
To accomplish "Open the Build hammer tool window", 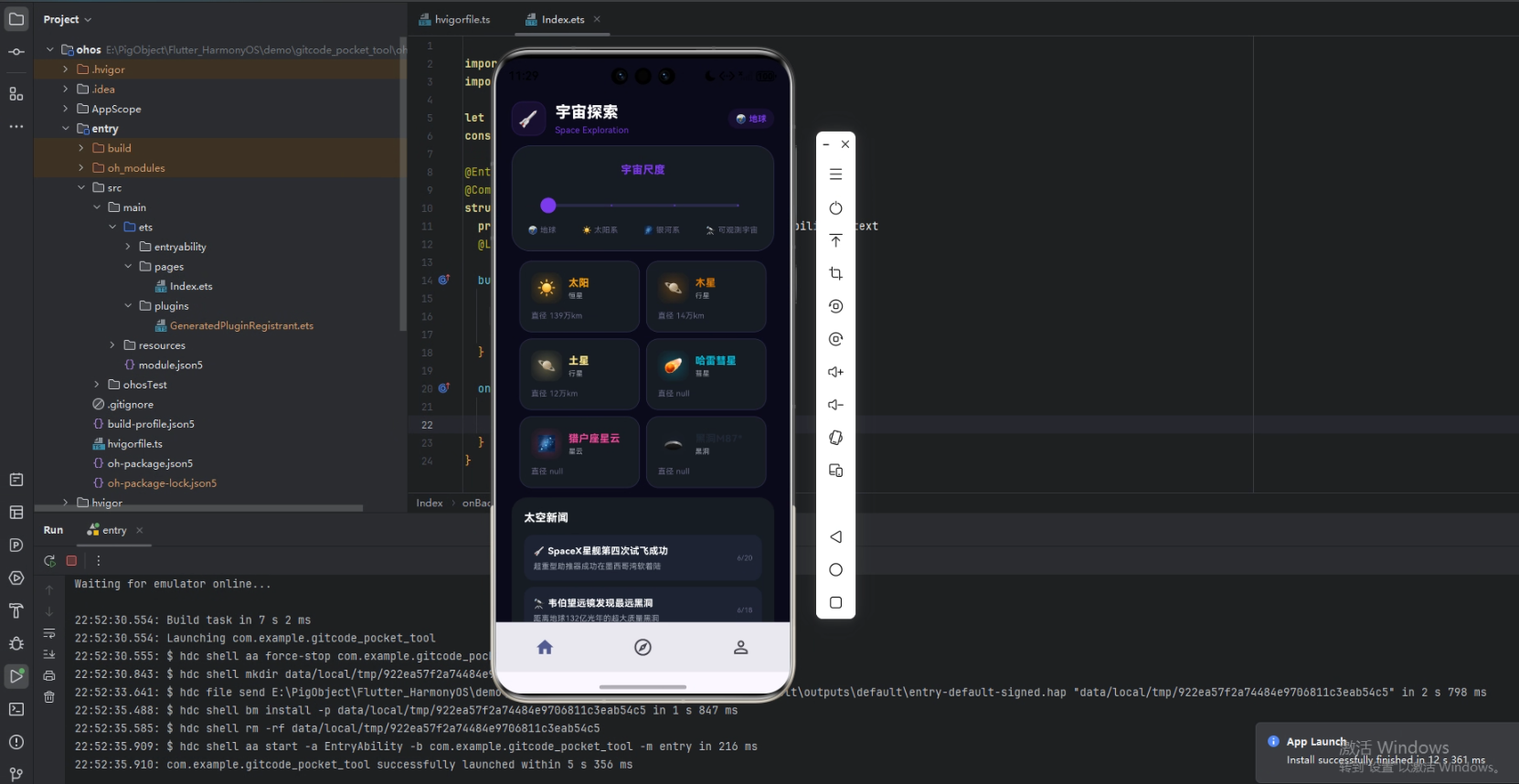I will pyautogui.click(x=16, y=610).
